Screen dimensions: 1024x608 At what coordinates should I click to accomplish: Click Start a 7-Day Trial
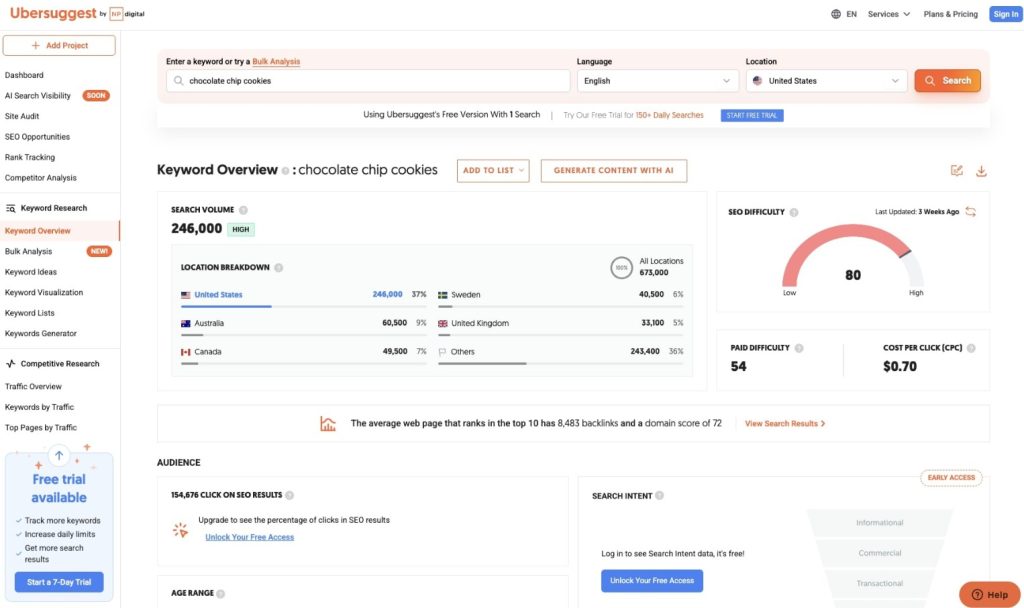tap(59, 582)
